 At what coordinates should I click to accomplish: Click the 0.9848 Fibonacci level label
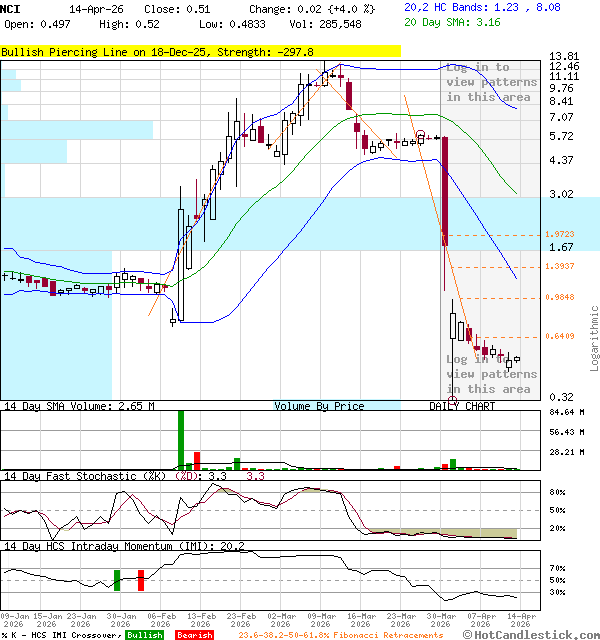(x=559, y=298)
